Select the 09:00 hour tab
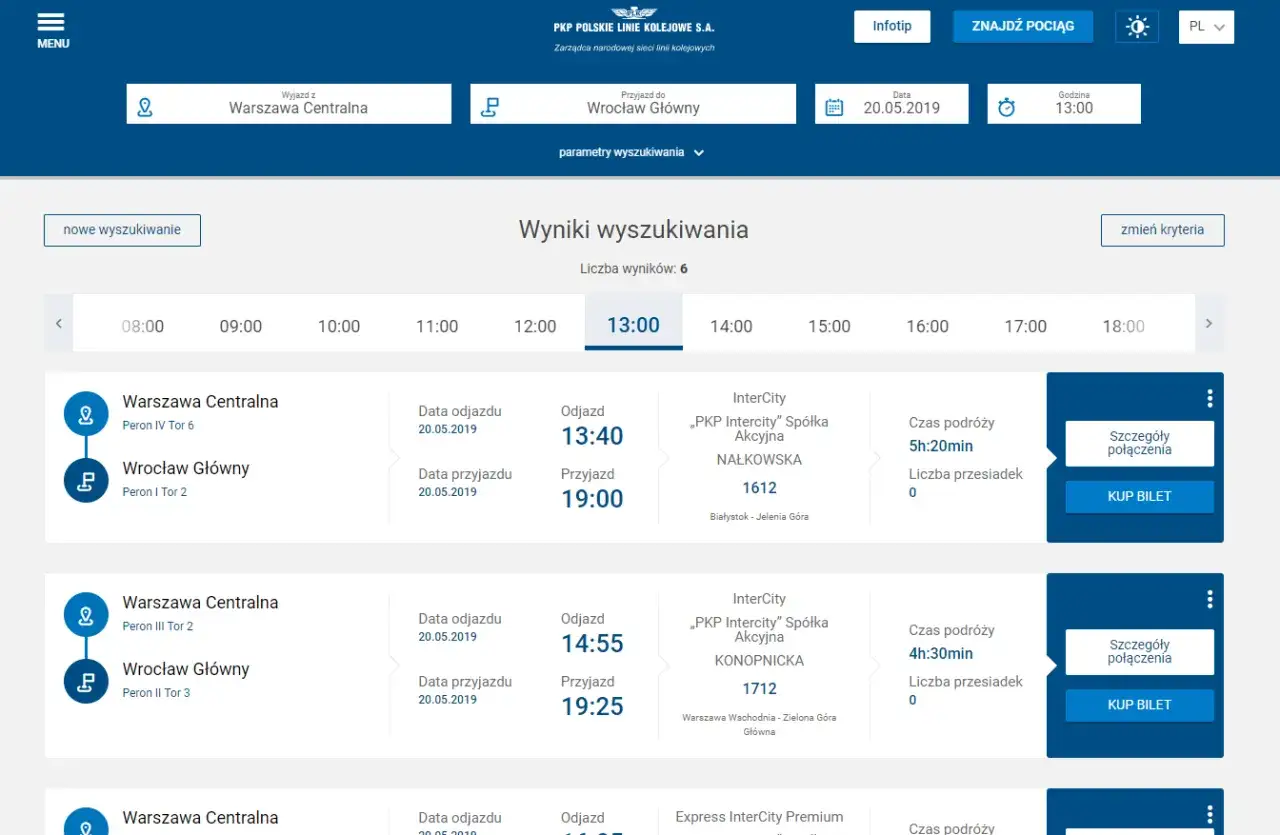Viewport: 1280px width, 835px height. (x=241, y=325)
